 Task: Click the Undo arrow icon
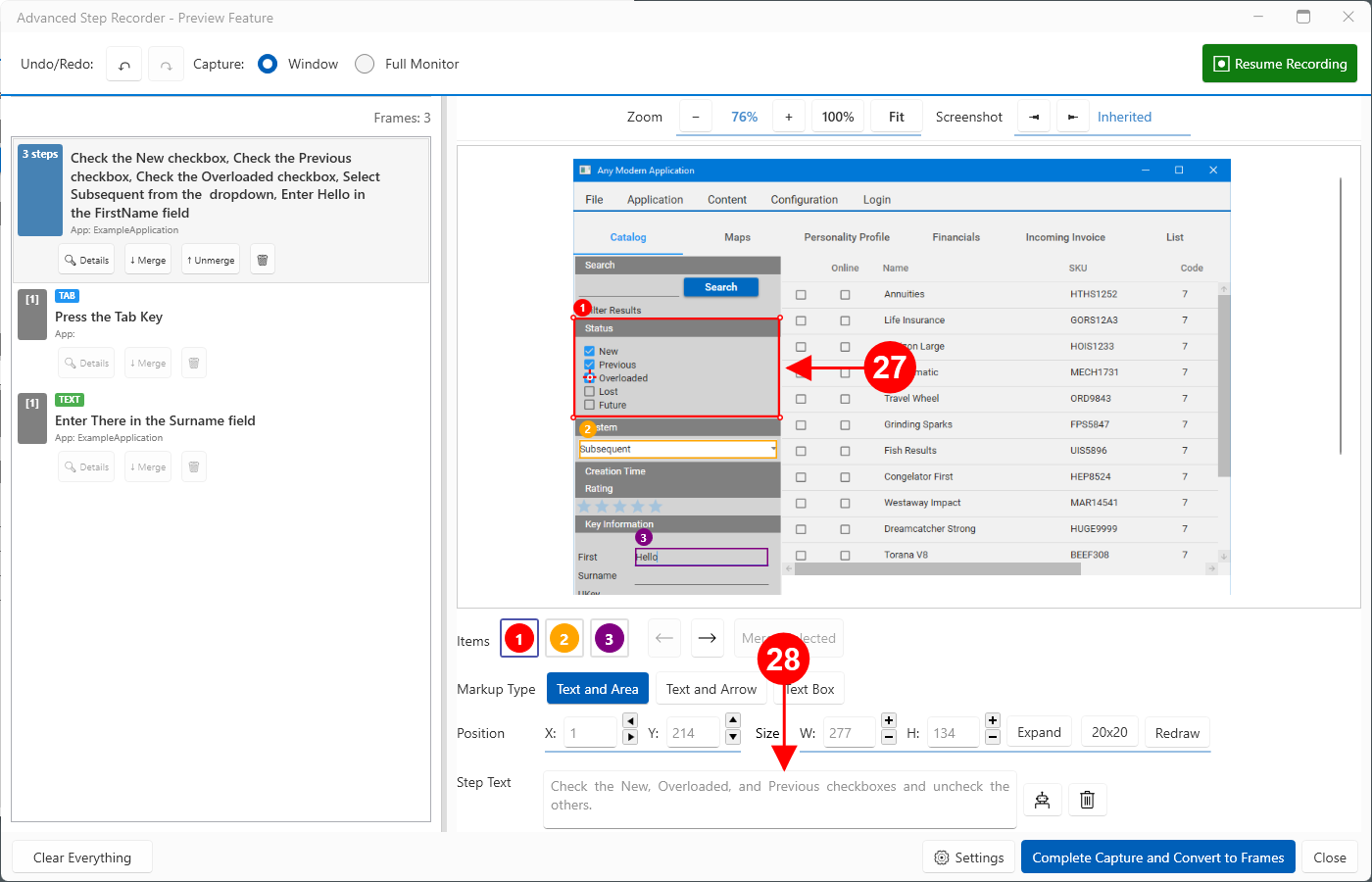tap(124, 65)
